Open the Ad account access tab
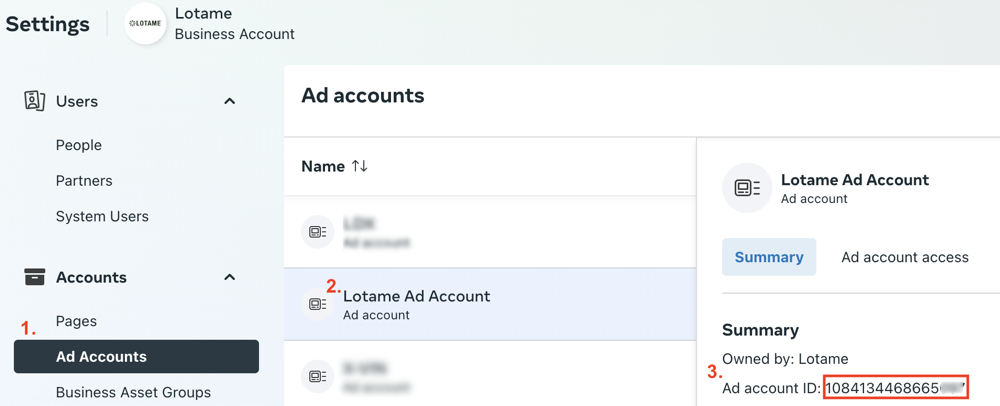 (x=904, y=257)
